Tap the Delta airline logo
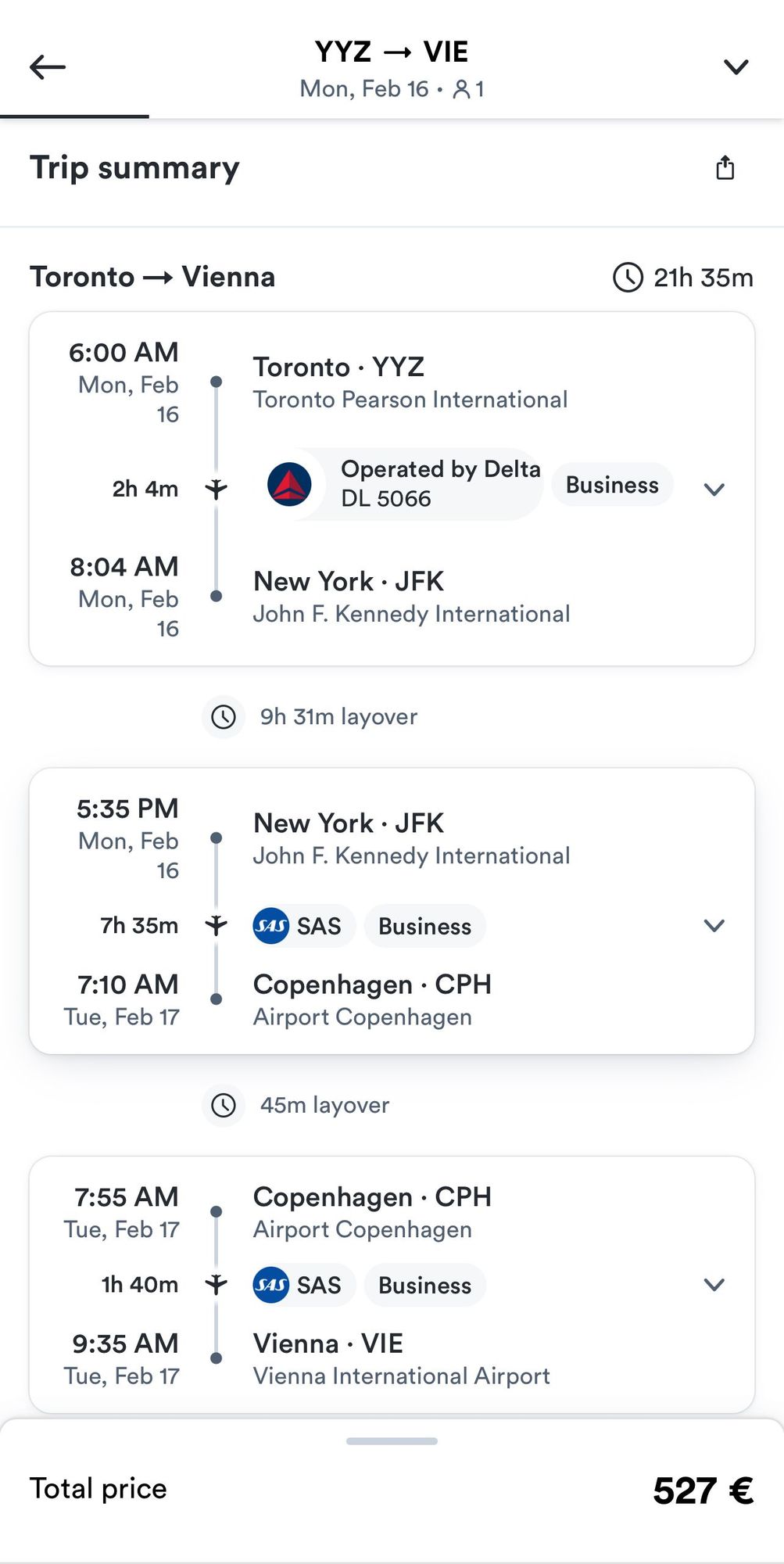Viewport: 784px width, 1564px height. [289, 484]
